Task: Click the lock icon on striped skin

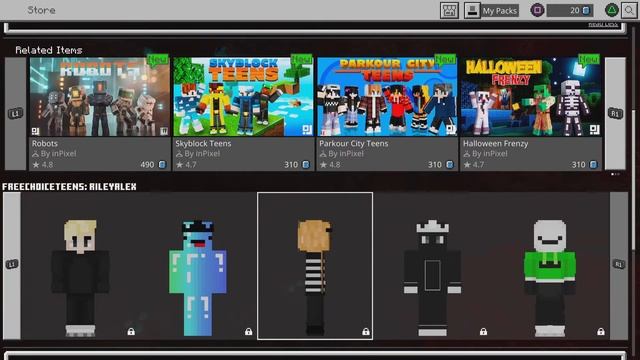Action: (x=366, y=331)
